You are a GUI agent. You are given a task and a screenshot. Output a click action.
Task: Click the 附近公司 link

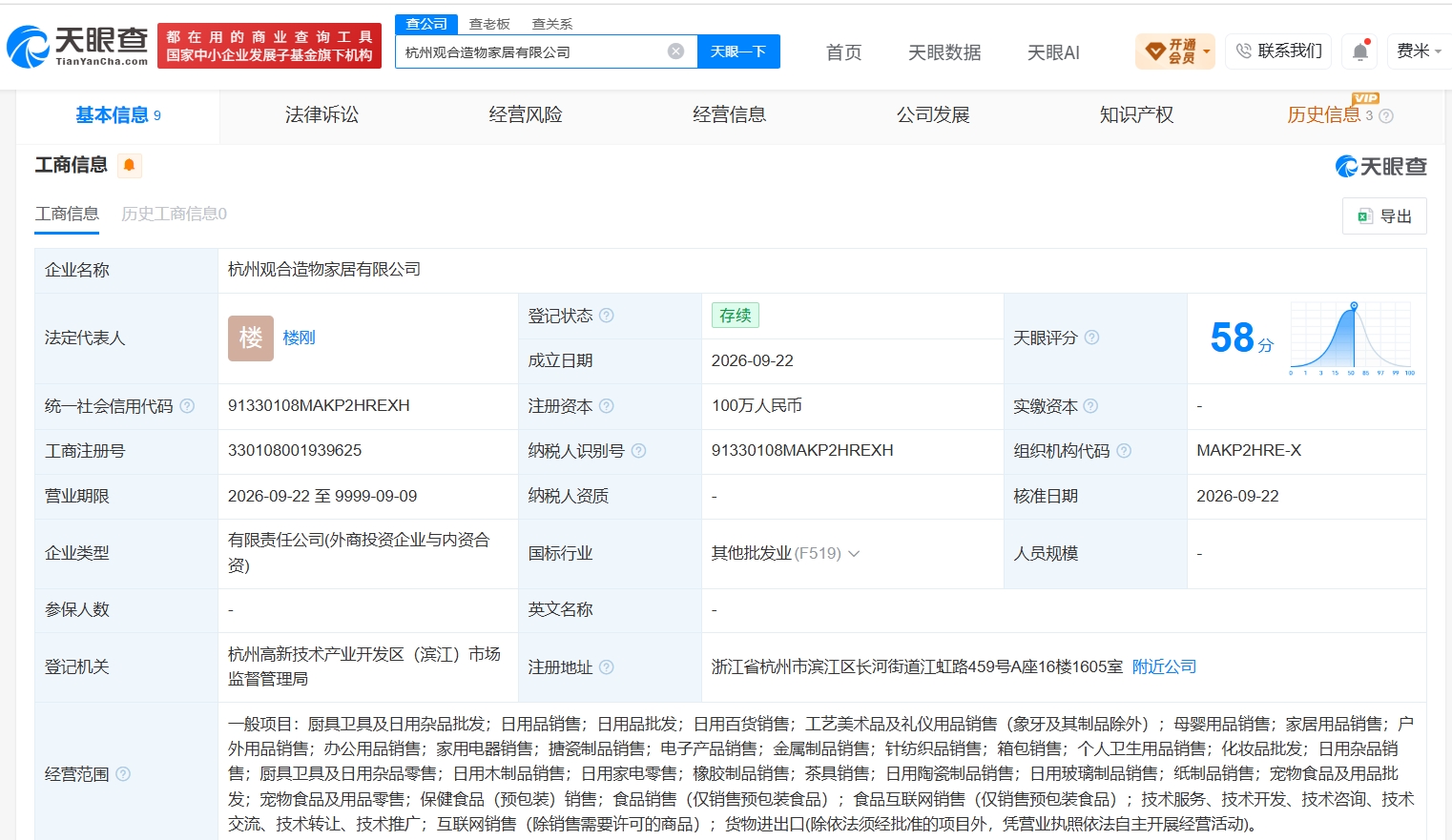coord(1164,667)
